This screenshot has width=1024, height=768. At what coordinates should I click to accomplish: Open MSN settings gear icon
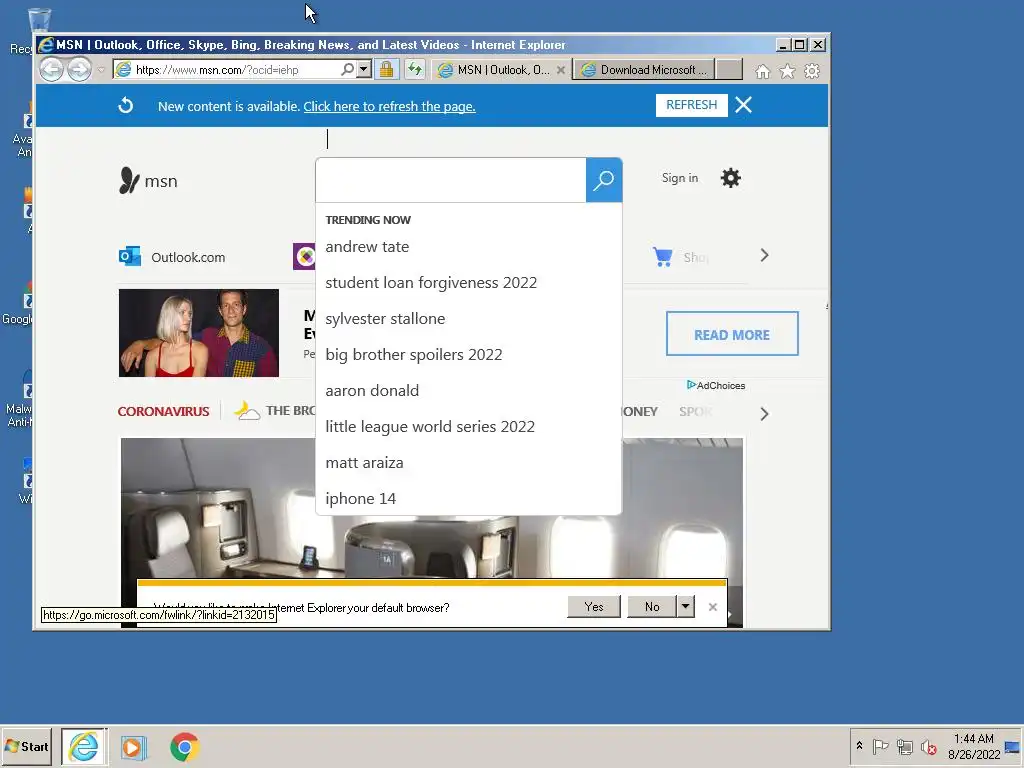(730, 178)
